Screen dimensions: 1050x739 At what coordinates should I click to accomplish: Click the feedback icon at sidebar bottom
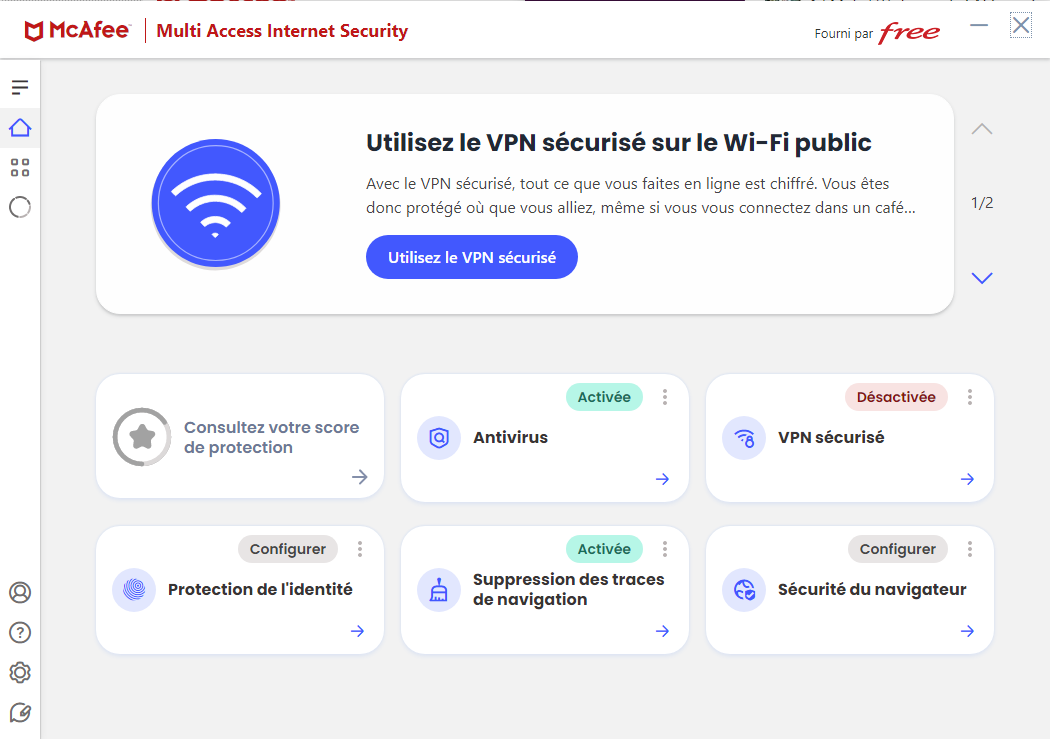coord(20,712)
